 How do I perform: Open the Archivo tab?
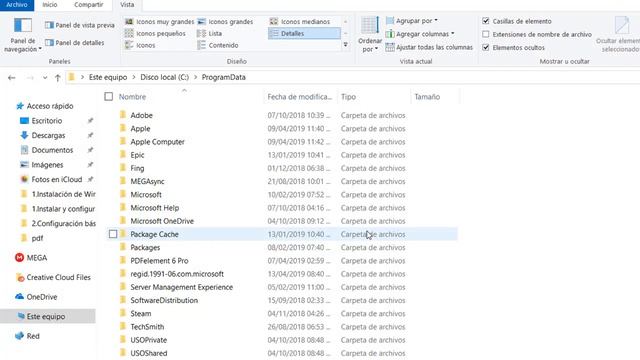(x=17, y=5)
